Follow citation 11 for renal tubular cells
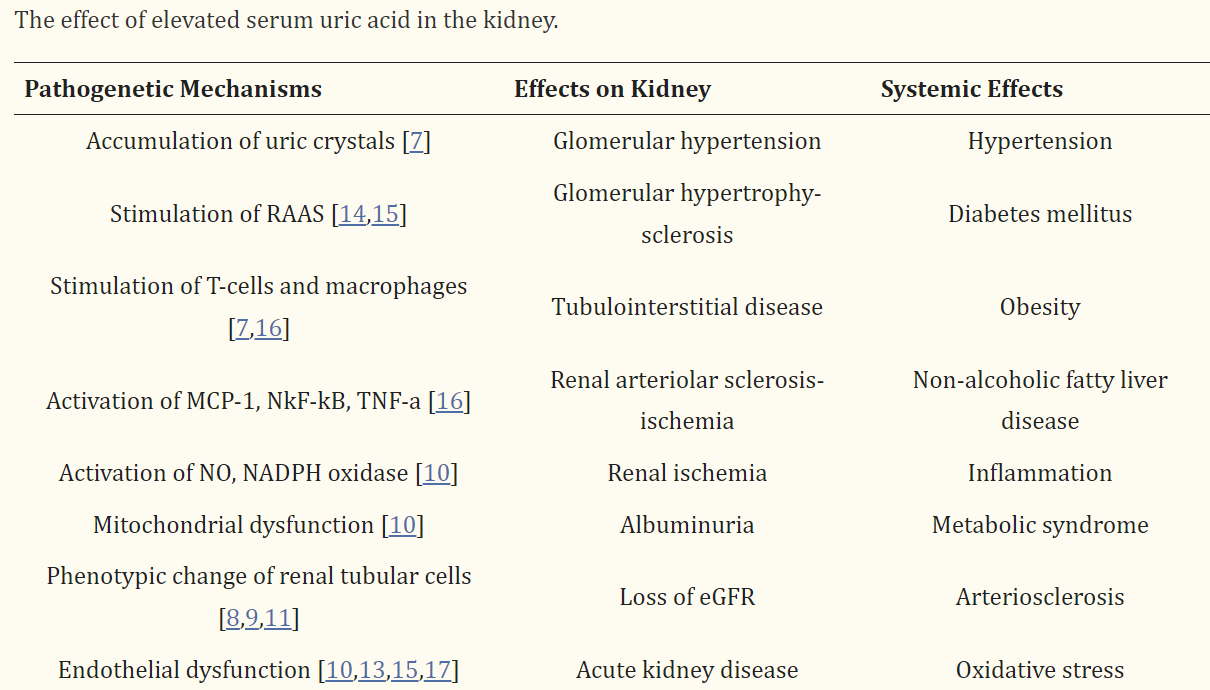Viewport: 1210px width, 690px height. pos(278,619)
